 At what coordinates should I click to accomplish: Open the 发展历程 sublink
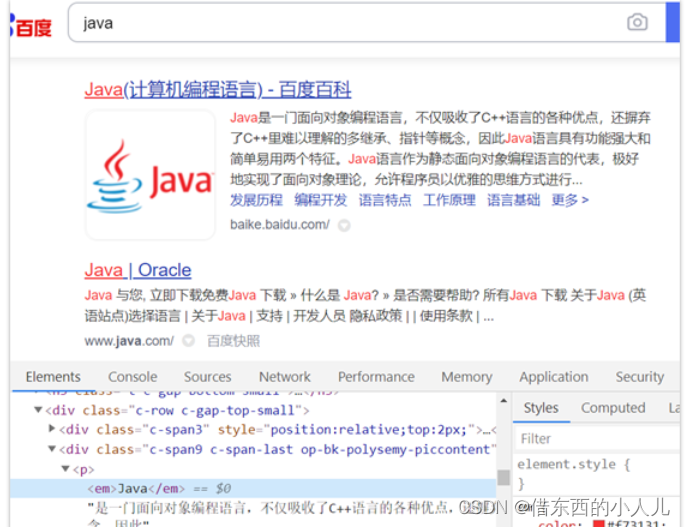click(x=256, y=200)
